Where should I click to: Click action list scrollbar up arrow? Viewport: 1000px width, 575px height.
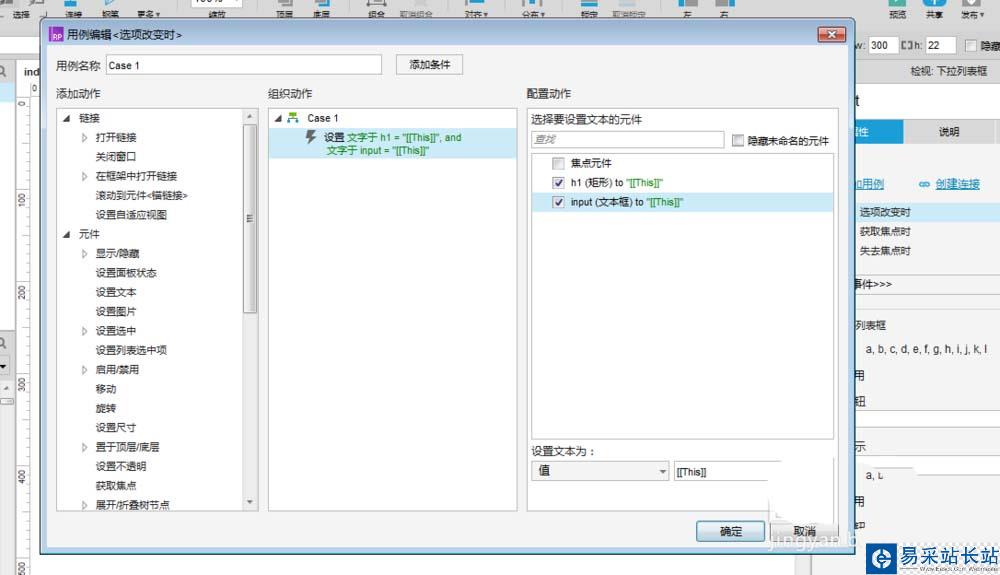pos(250,117)
